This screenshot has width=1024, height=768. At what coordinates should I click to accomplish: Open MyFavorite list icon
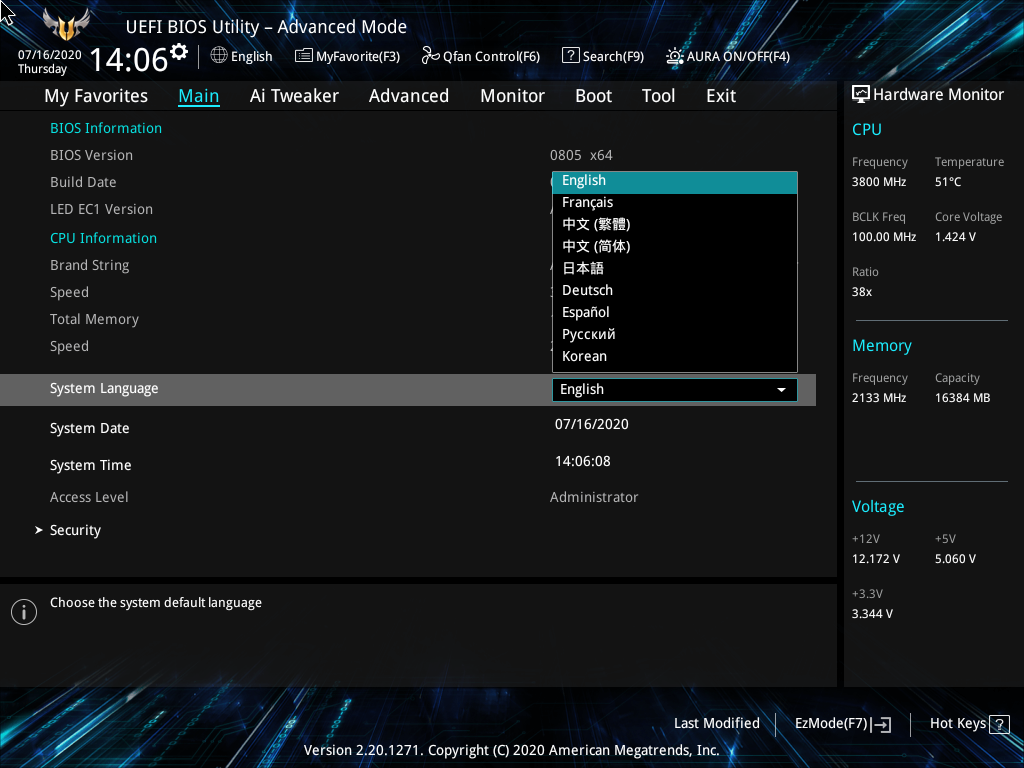[x=304, y=56]
